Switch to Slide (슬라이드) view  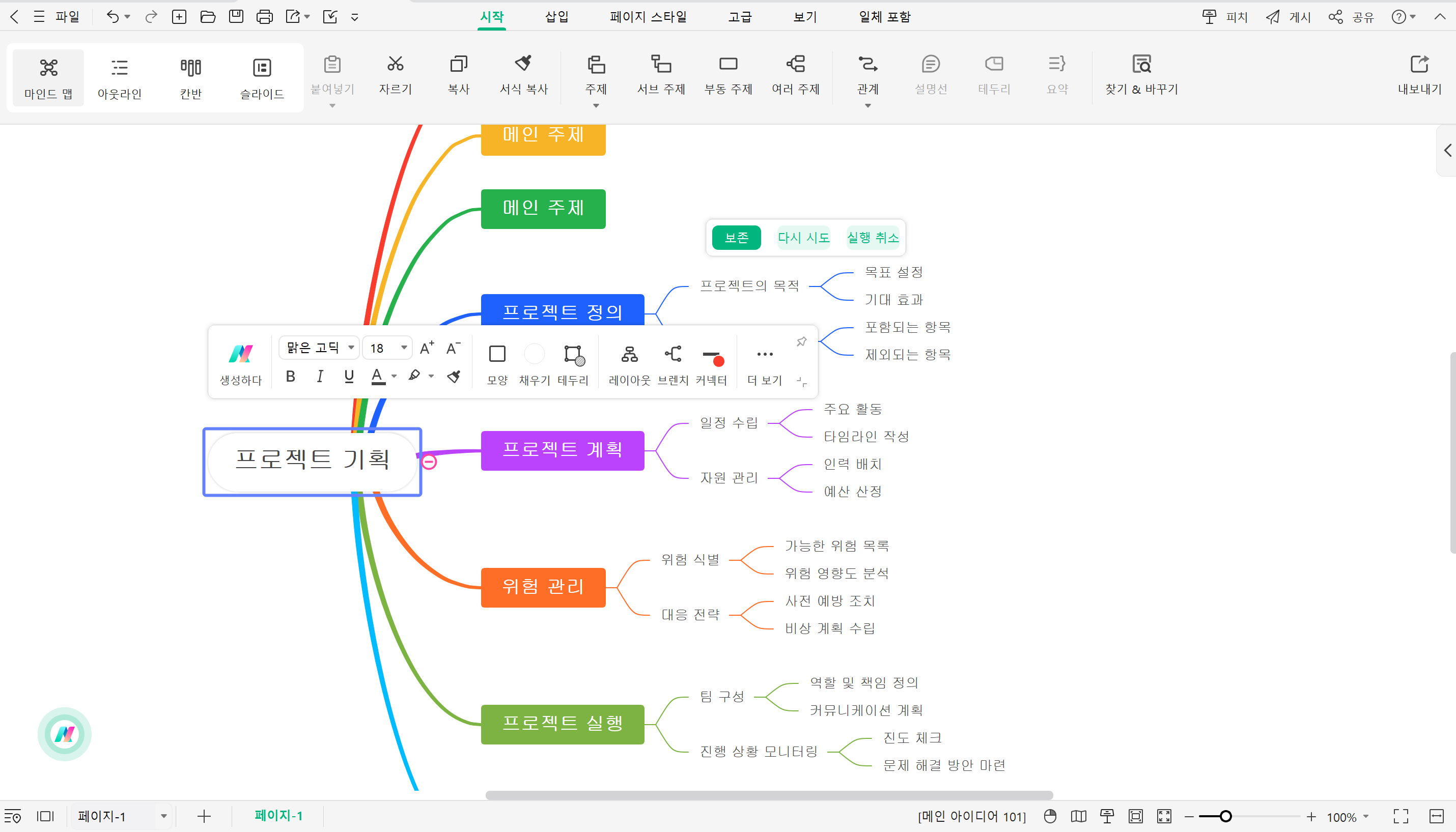tap(262, 78)
